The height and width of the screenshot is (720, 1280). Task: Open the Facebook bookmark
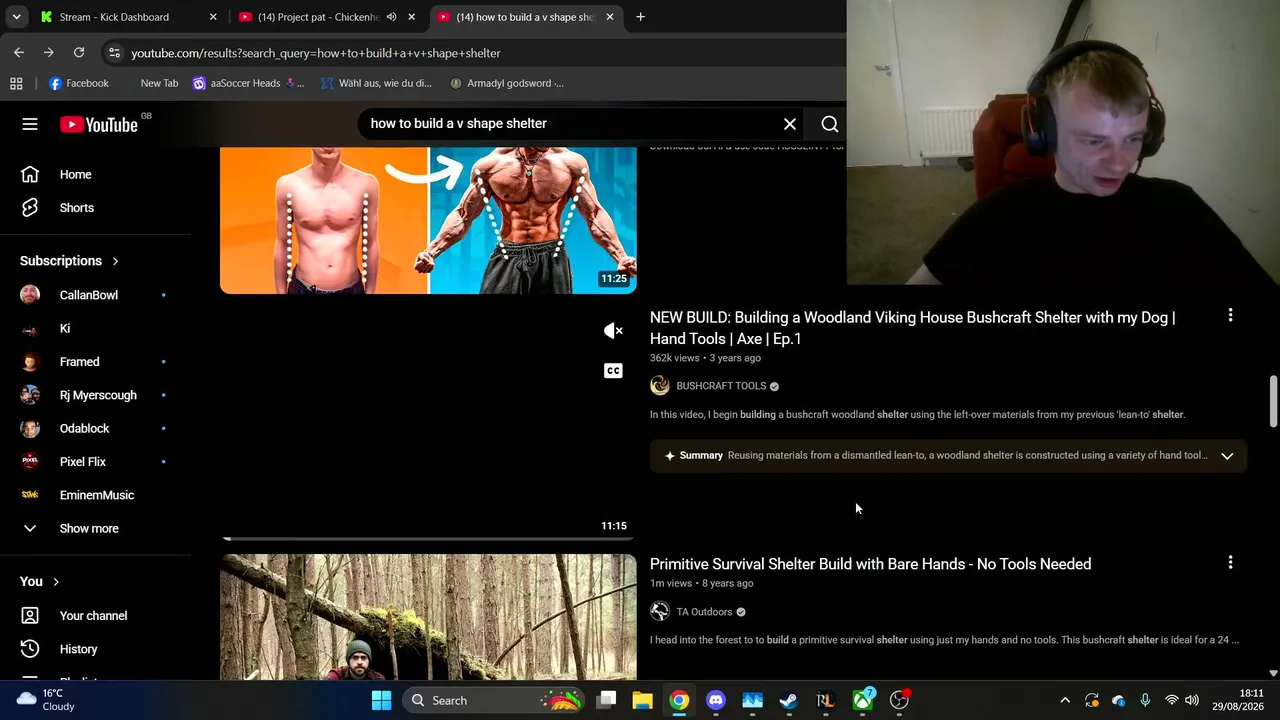coord(78,83)
